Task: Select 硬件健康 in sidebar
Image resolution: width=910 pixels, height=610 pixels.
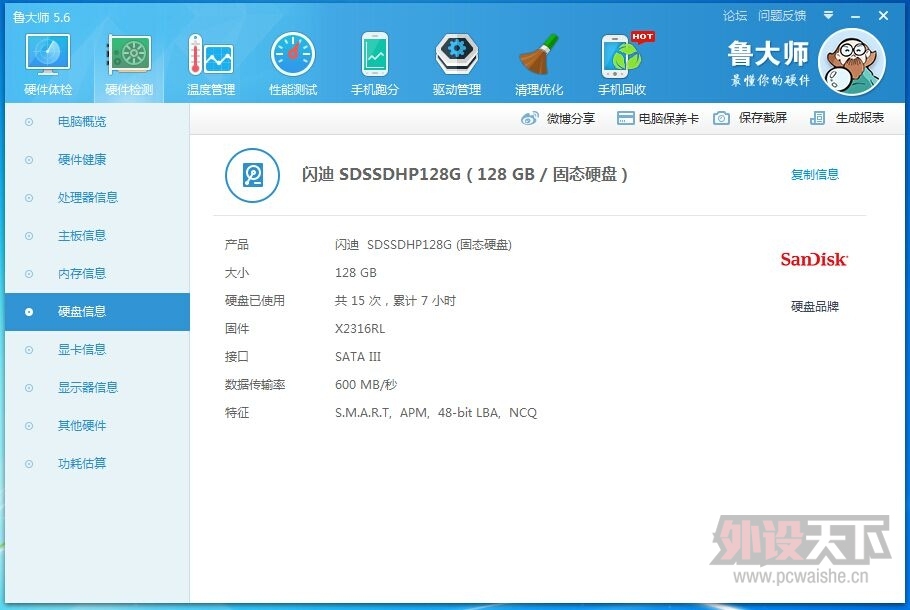Action: pos(97,160)
